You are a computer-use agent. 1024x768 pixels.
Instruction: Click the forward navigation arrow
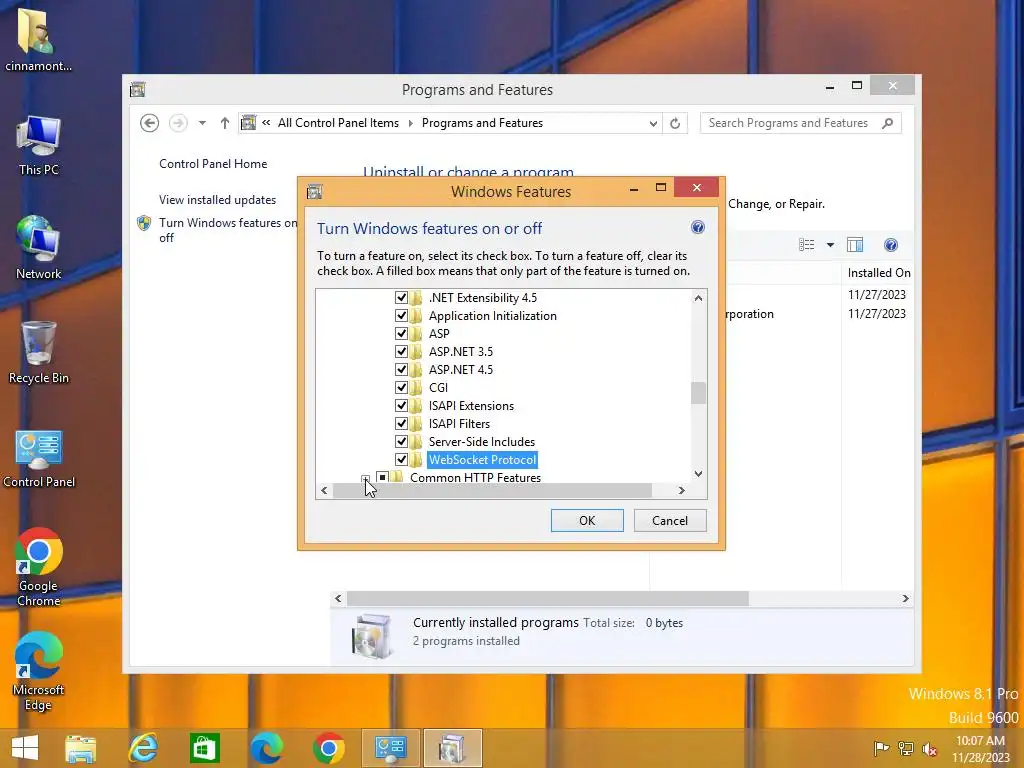(x=178, y=123)
